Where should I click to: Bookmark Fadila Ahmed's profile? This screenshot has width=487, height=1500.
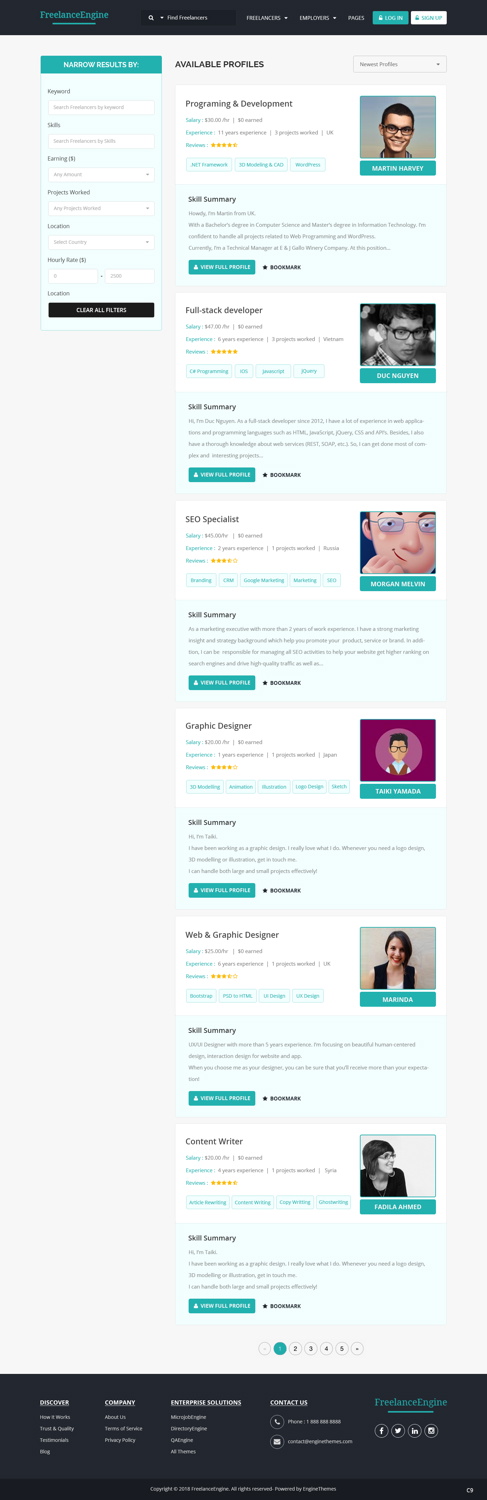[281, 1306]
